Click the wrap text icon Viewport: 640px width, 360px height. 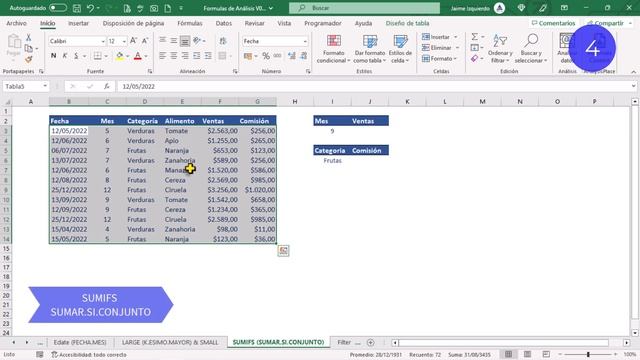tap(223, 41)
